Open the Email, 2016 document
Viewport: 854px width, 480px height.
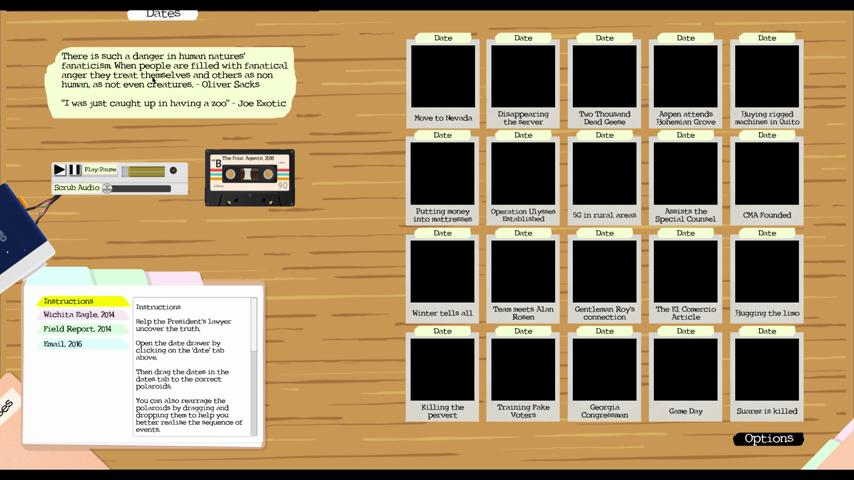point(65,344)
